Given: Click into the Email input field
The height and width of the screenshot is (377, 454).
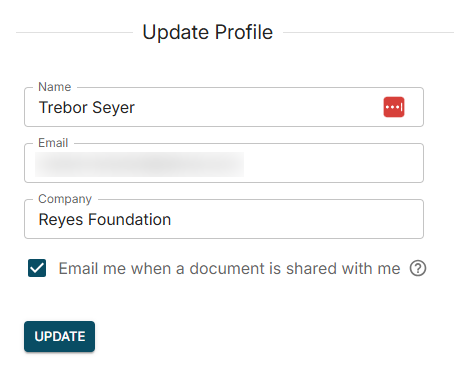Looking at the screenshot, I should click(224, 163).
